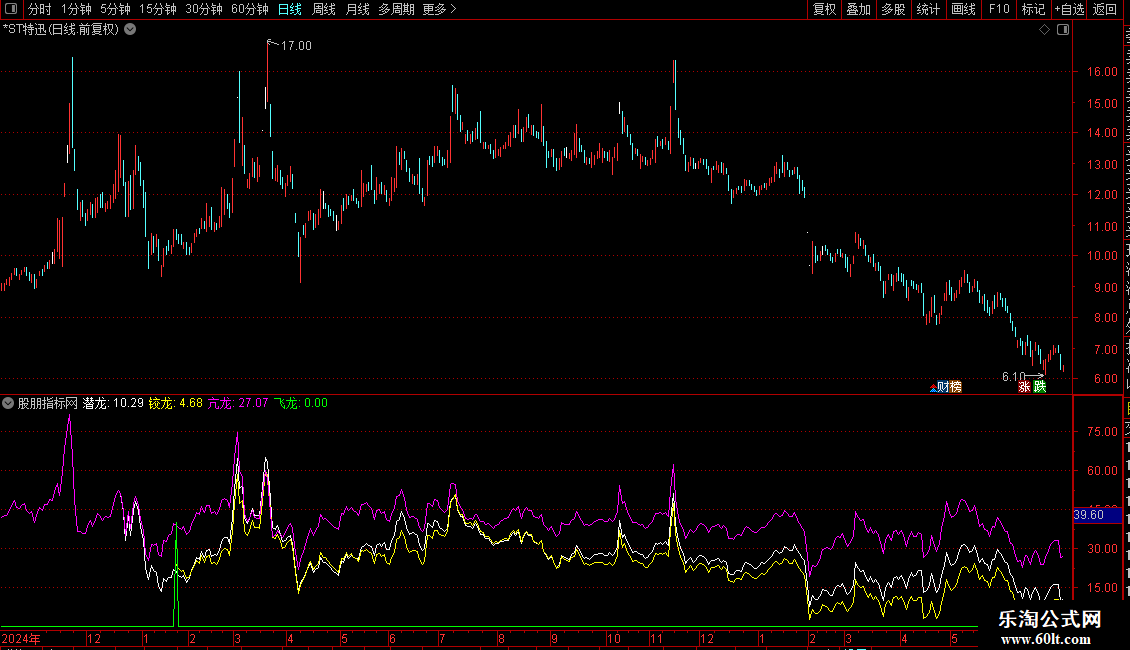The image size is (1130, 650).
Task: Toggle the right side panel icon
Action: point(1063,30)
